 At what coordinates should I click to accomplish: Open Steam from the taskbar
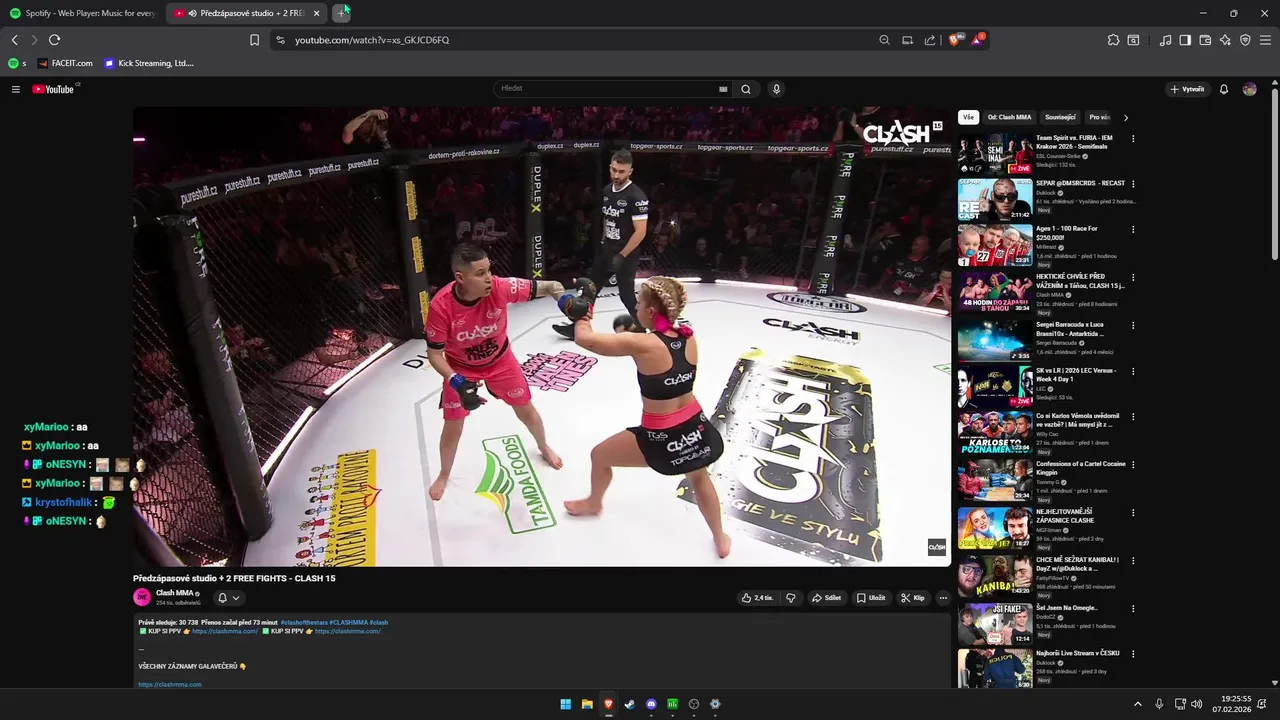[x=629, y=704]
